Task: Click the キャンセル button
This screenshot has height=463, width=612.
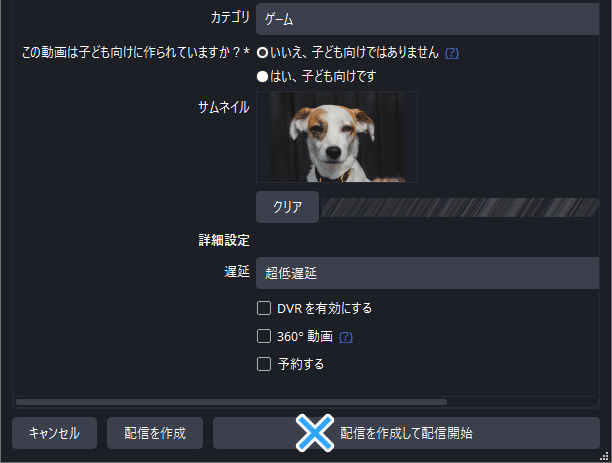Action: point(54,433)
